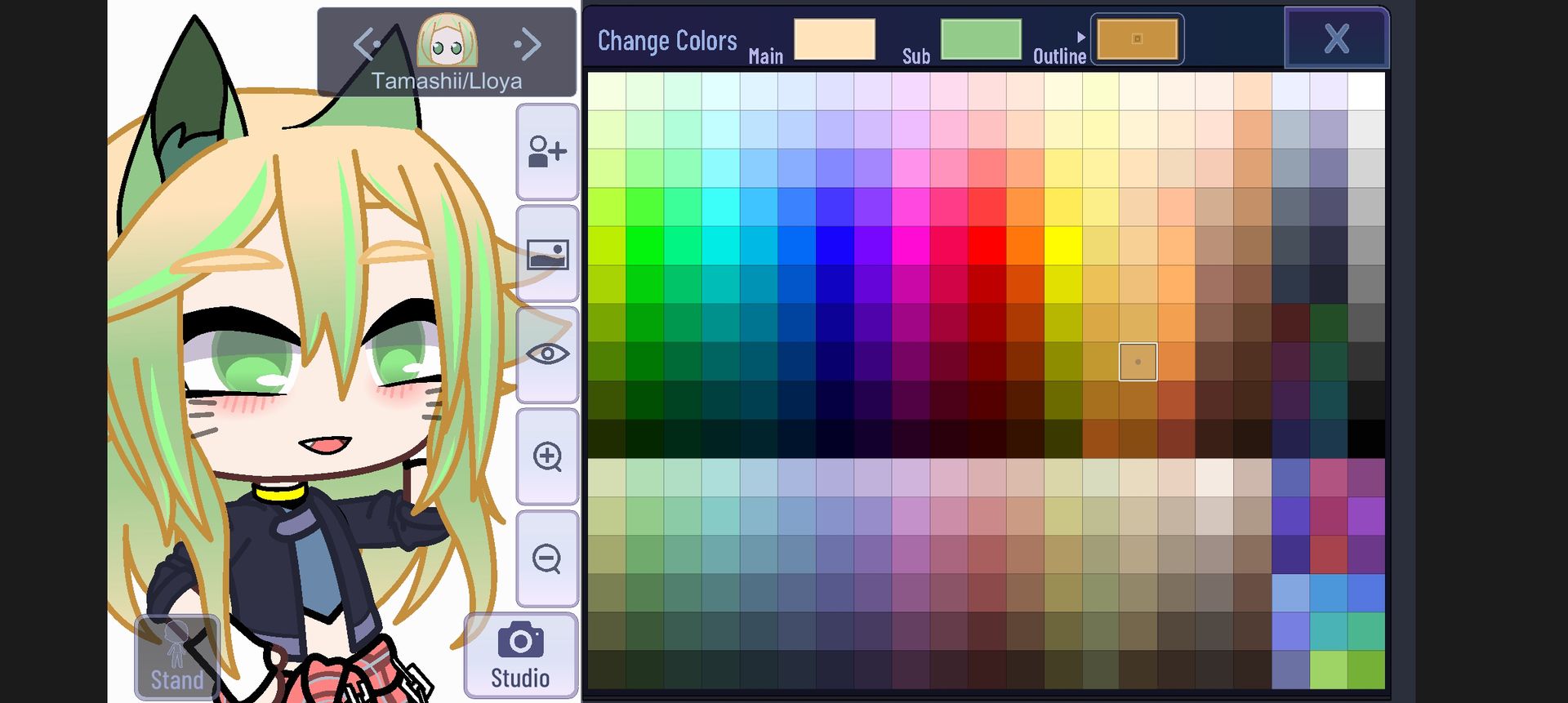Zoom out with the magnifier minus icon

(547, 558)
